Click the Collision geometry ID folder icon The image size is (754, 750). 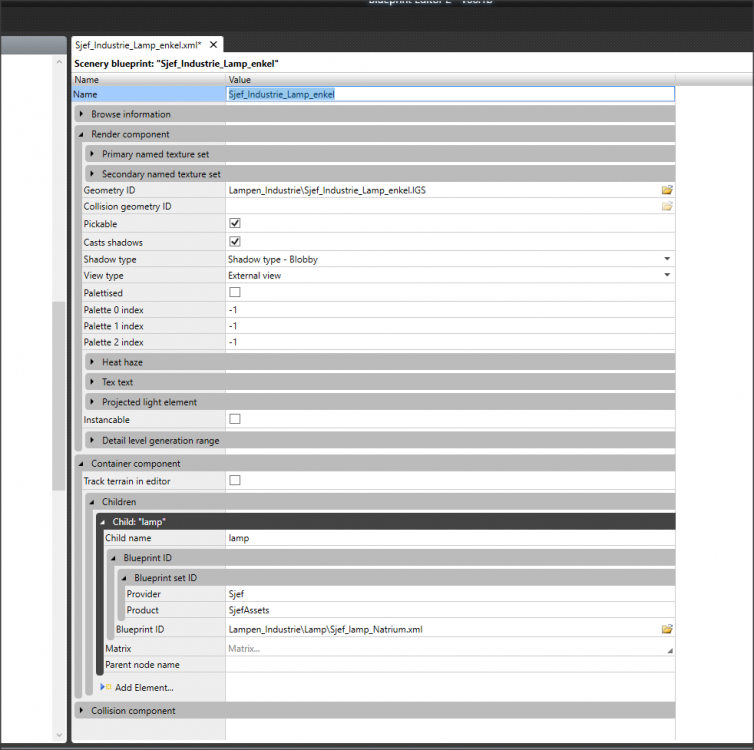click(x=666, y=207)
